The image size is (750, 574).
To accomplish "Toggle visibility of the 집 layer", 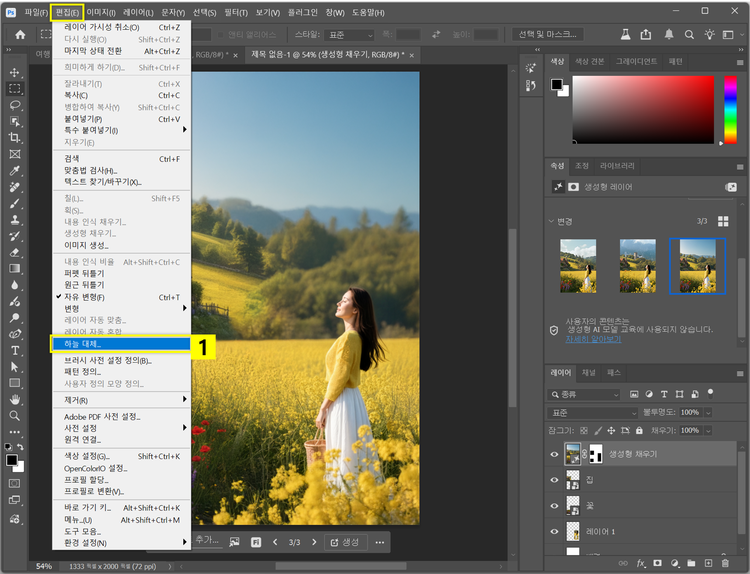I will (x=555, y=480).
